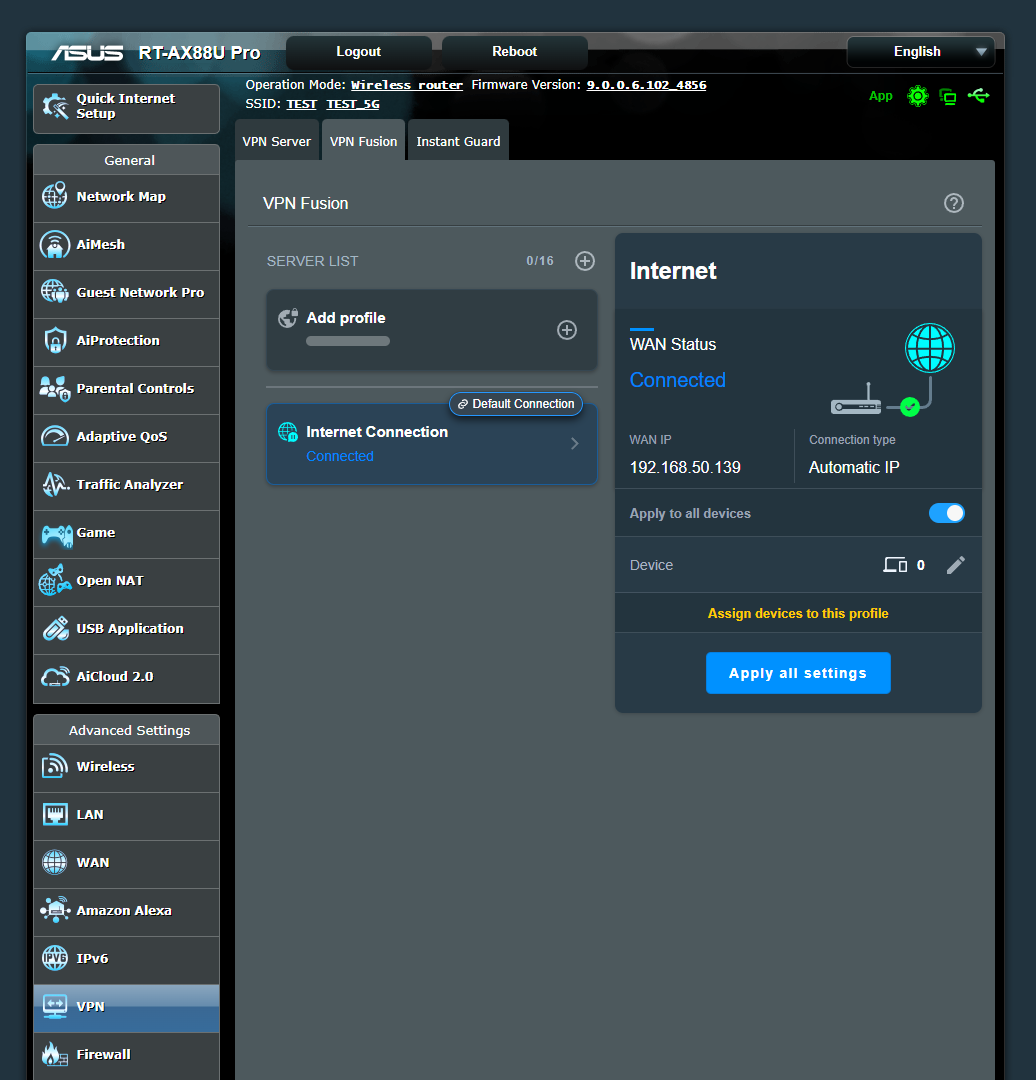The height and width of the screenshot is (1080, 1036).
Task: Open Traffic Analyzer
Action: pos(126,486)
